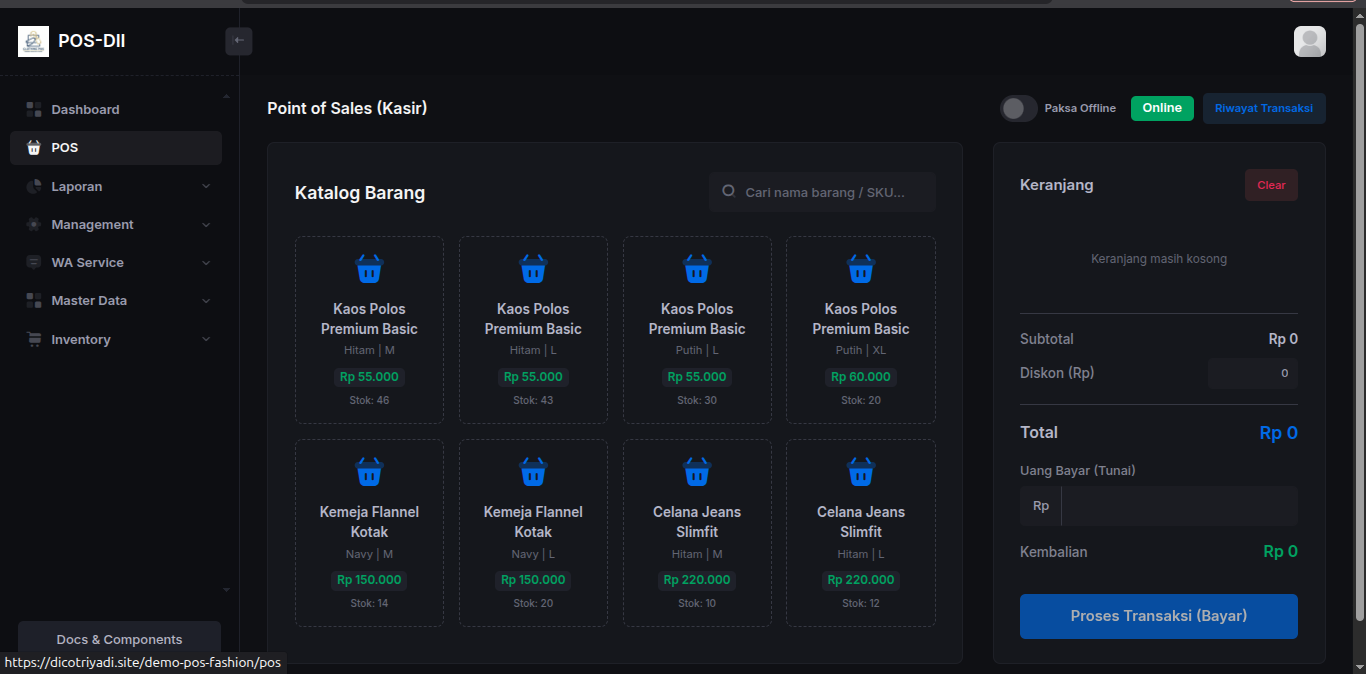The image size is (1366, 674).
Task: Click the Diskon (Rp) input field
Action: [x=1253, y=373]
